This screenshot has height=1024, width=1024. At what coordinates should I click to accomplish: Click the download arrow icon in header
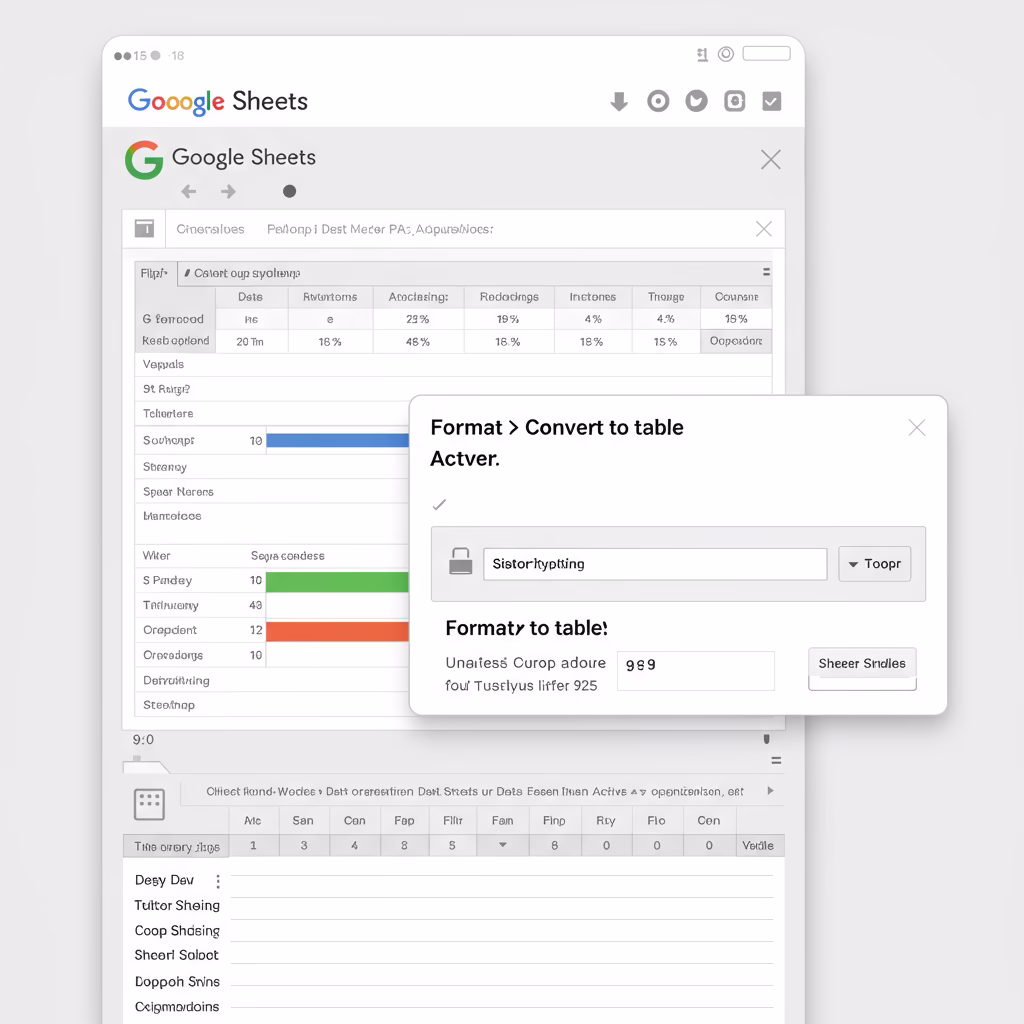click(618, 101)
